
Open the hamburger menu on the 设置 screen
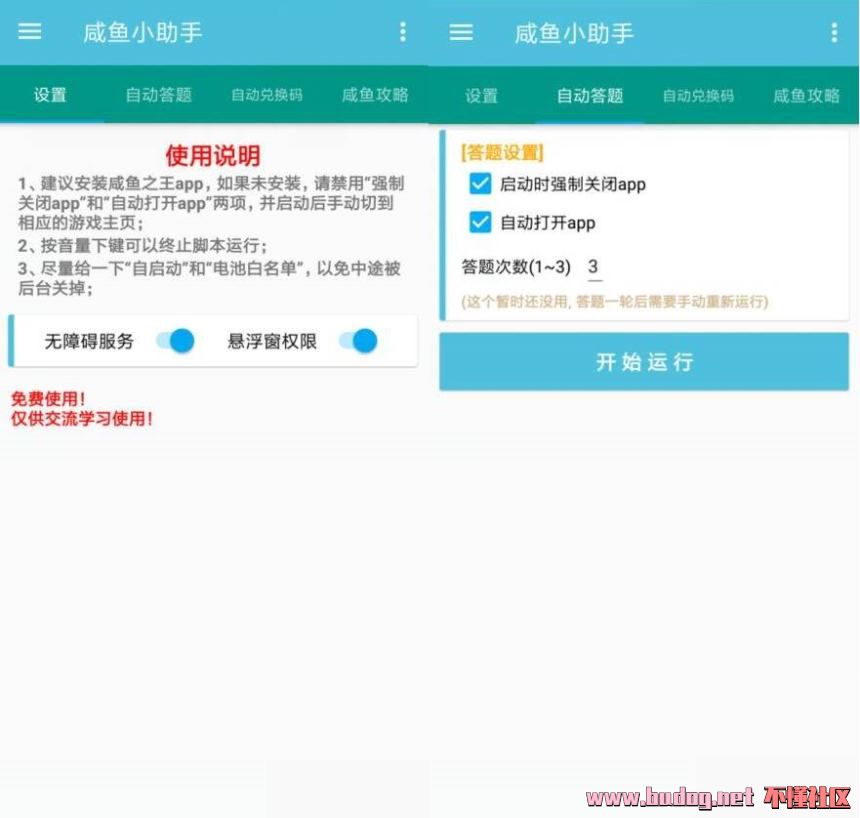[30, 32]
